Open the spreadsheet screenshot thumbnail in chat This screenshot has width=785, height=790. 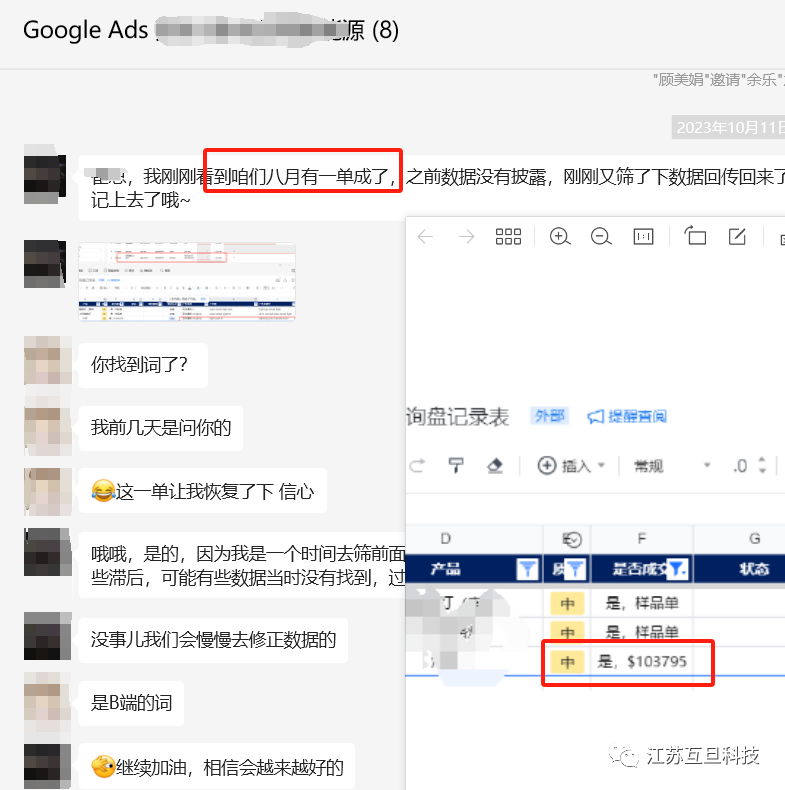click(x=187, y=282)
